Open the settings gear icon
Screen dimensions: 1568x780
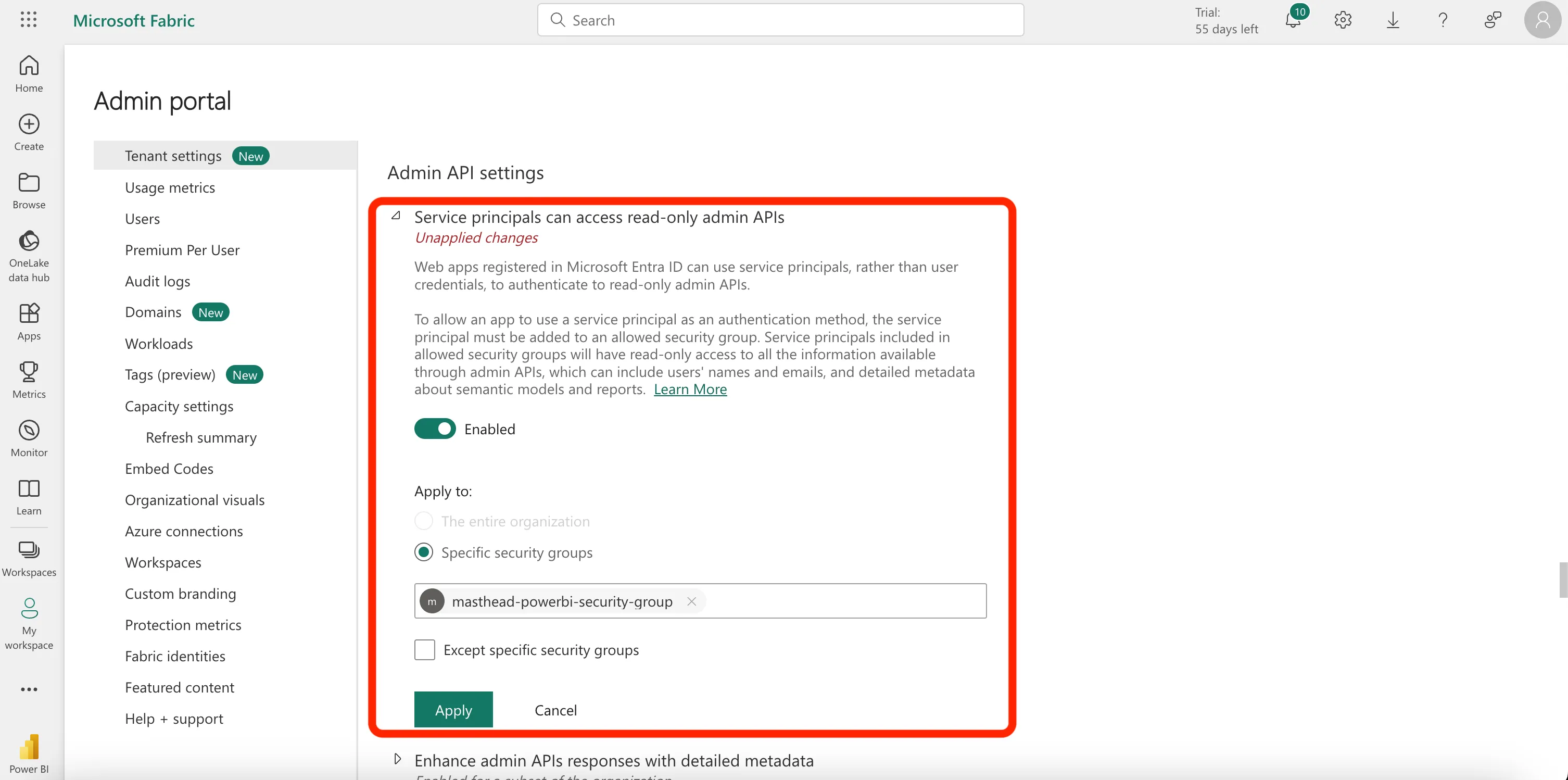click(x=1343, y=20)
